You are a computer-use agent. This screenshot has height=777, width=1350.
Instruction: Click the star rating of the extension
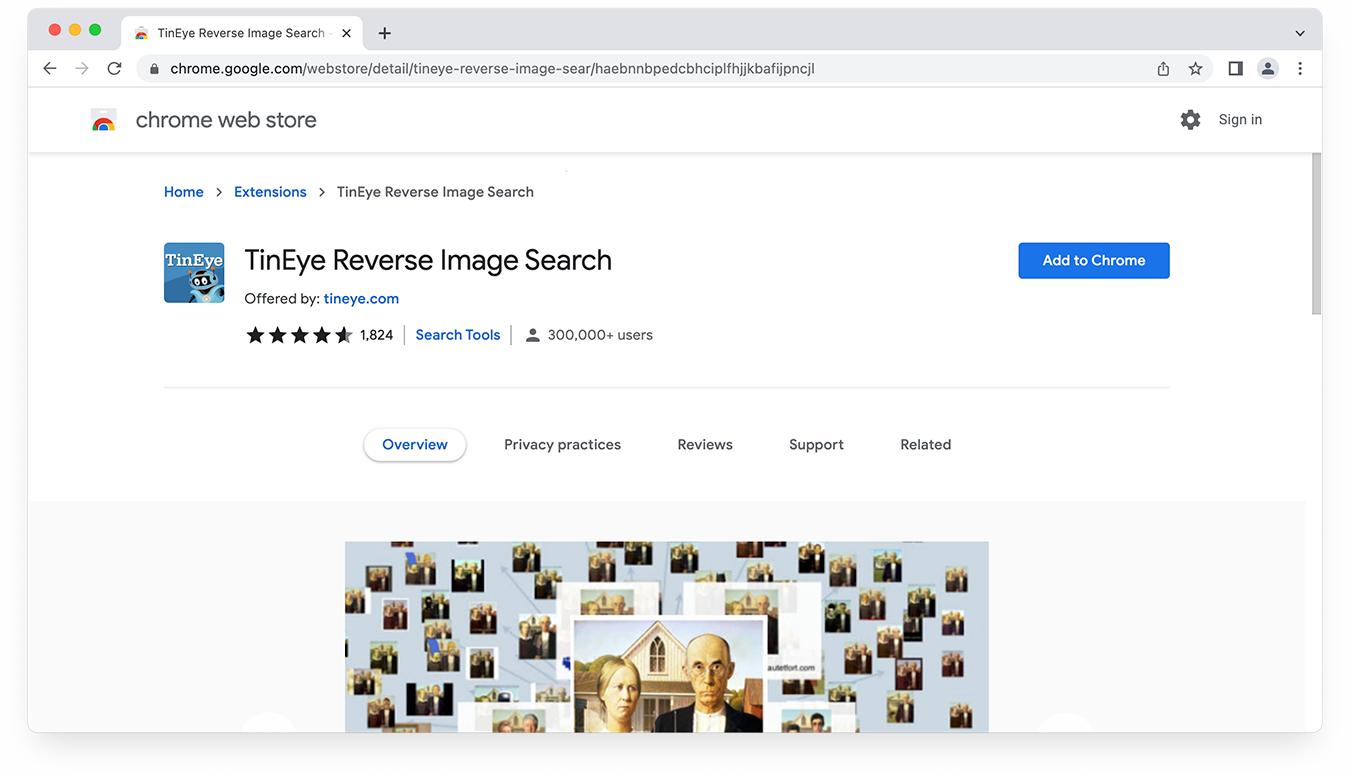(299, 335)
